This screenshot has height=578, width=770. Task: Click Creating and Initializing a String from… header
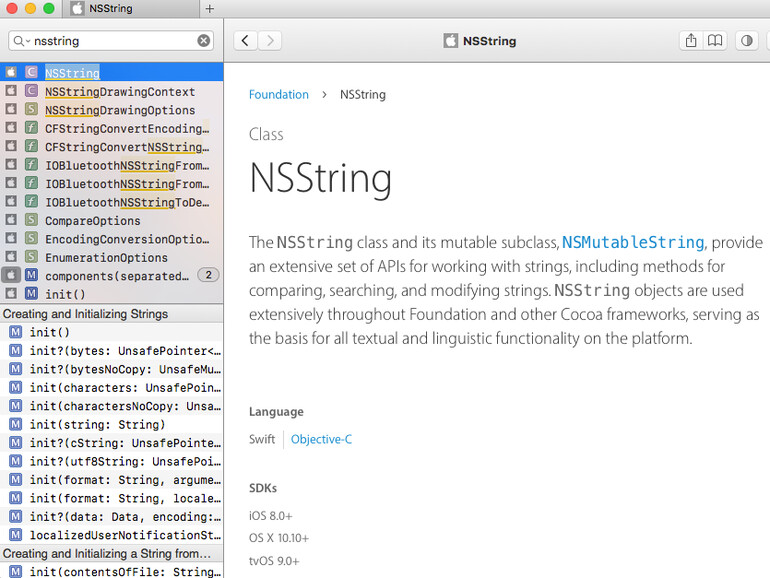pos(111,553)
